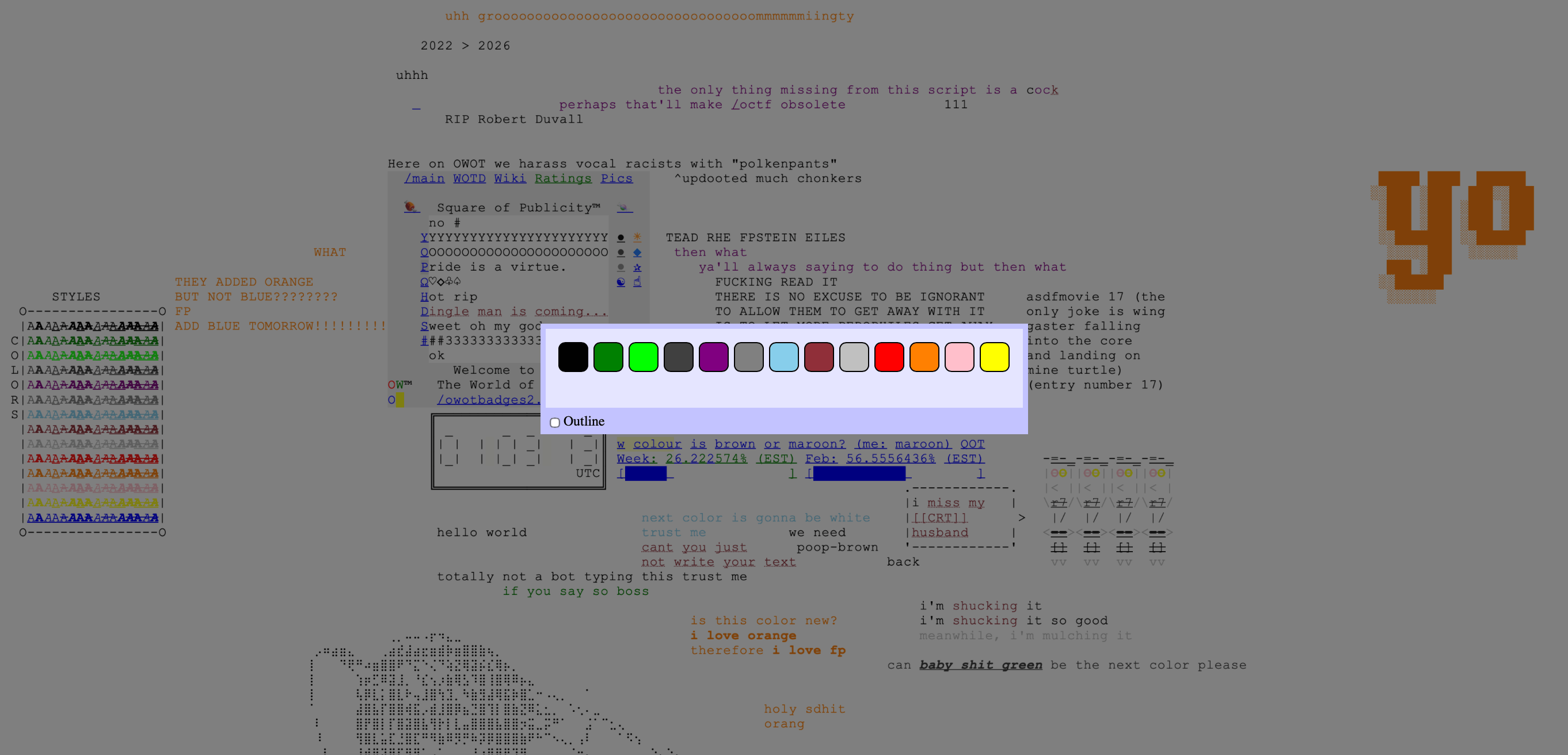This screenshot has width=1568, height=755.
Task: Open the Pics link
Action: tap(616, 179)
